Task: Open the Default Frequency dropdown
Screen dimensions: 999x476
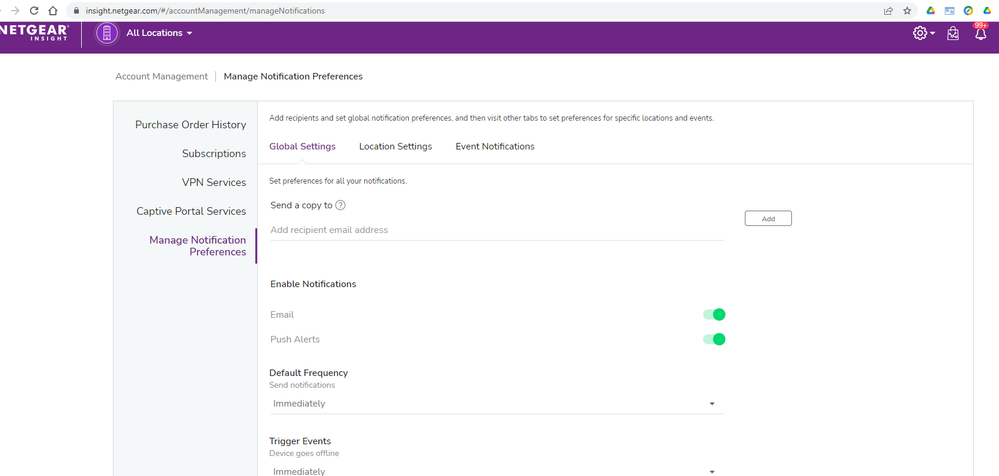Action: pos(496,404)
